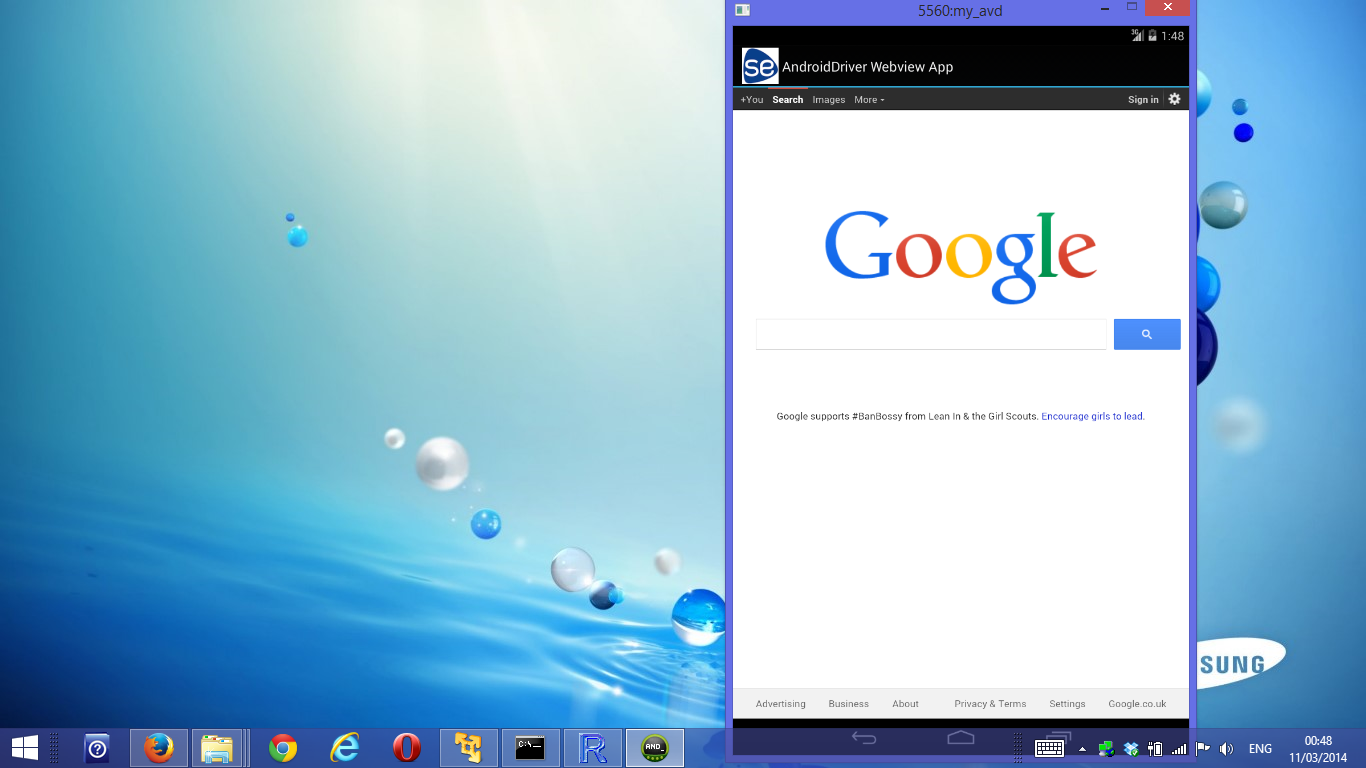Click the emulator window title bar icon
Image resolution: width=1366 pixels, height=768 pixels.
click(742, 10)
